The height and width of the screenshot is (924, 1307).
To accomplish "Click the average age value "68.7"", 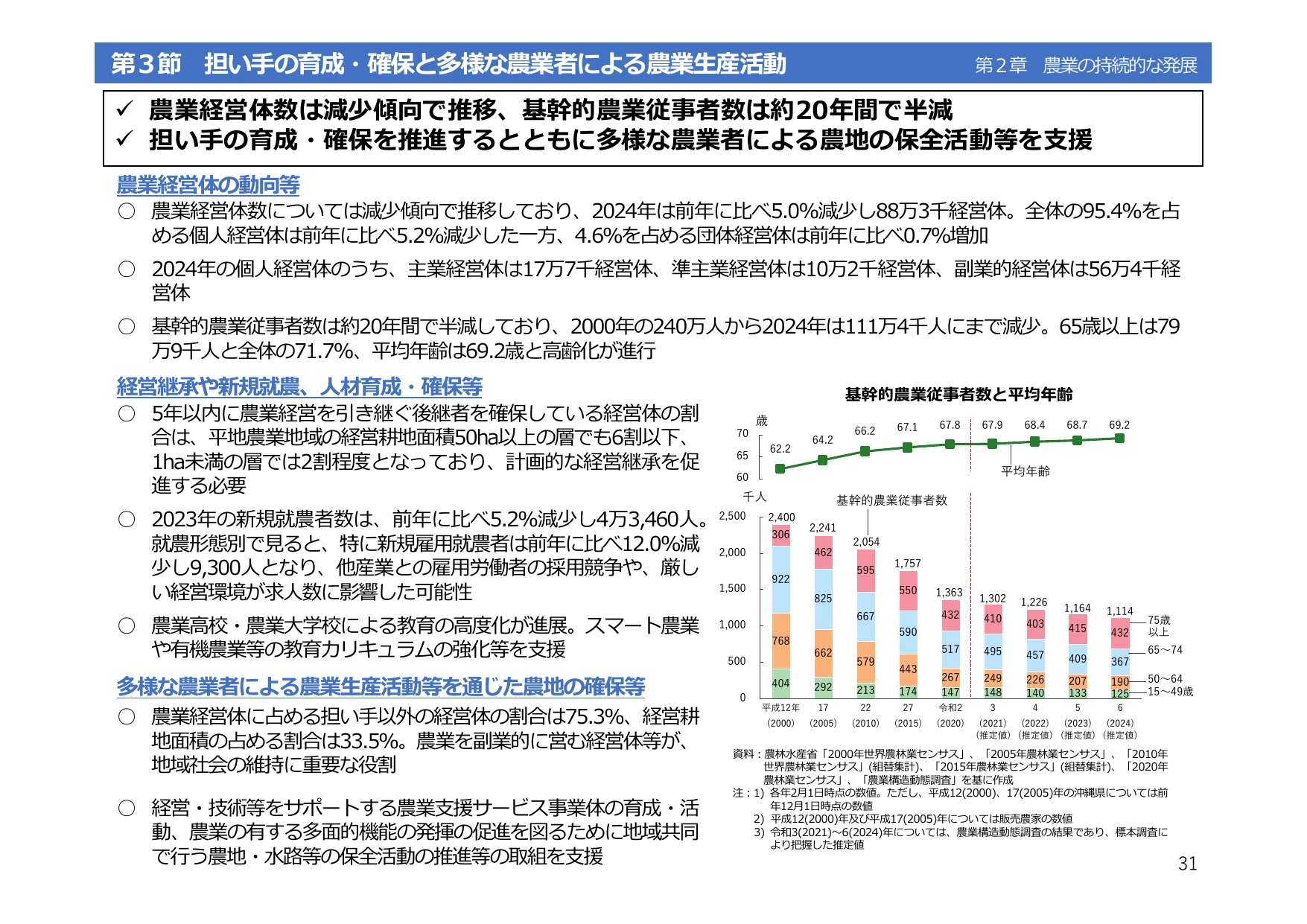I will pos(1077,425).
